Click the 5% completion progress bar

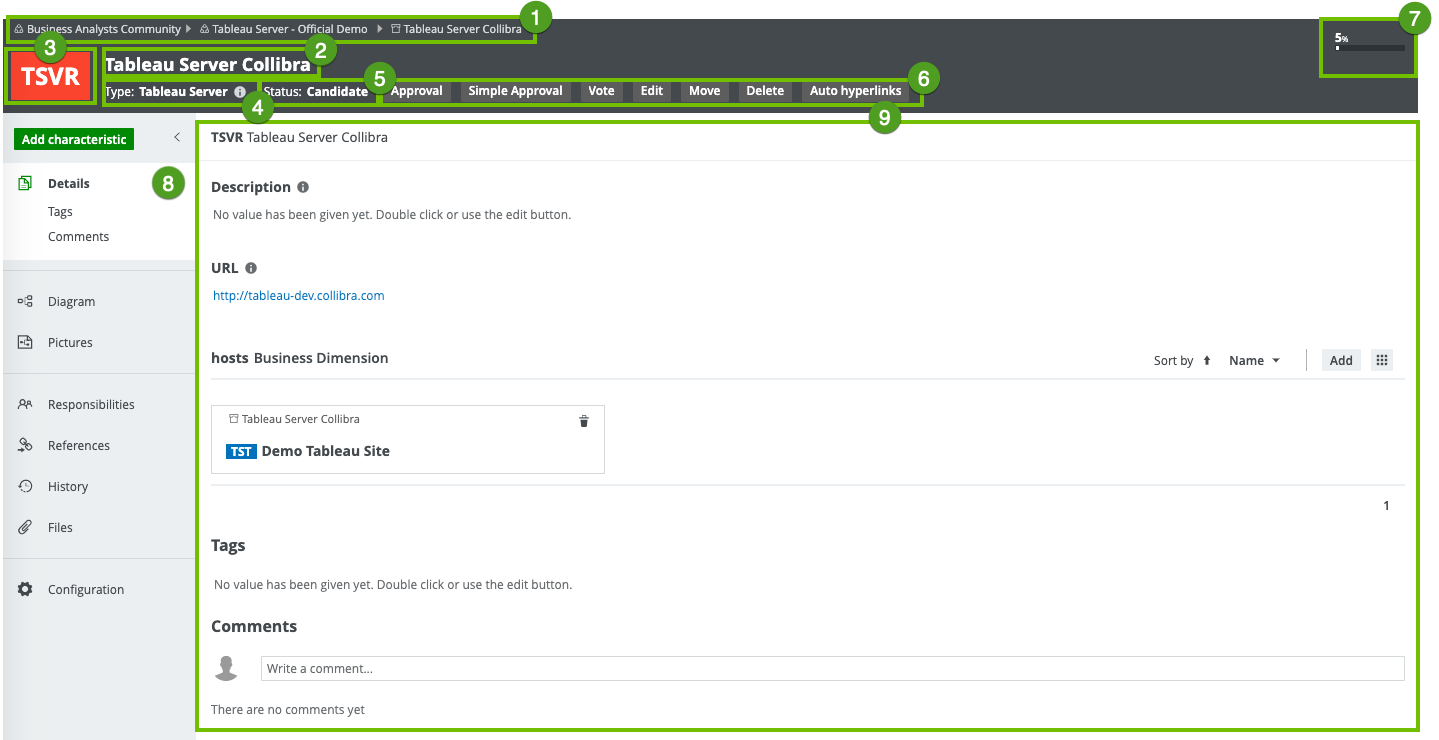(x=1369, y=47)
